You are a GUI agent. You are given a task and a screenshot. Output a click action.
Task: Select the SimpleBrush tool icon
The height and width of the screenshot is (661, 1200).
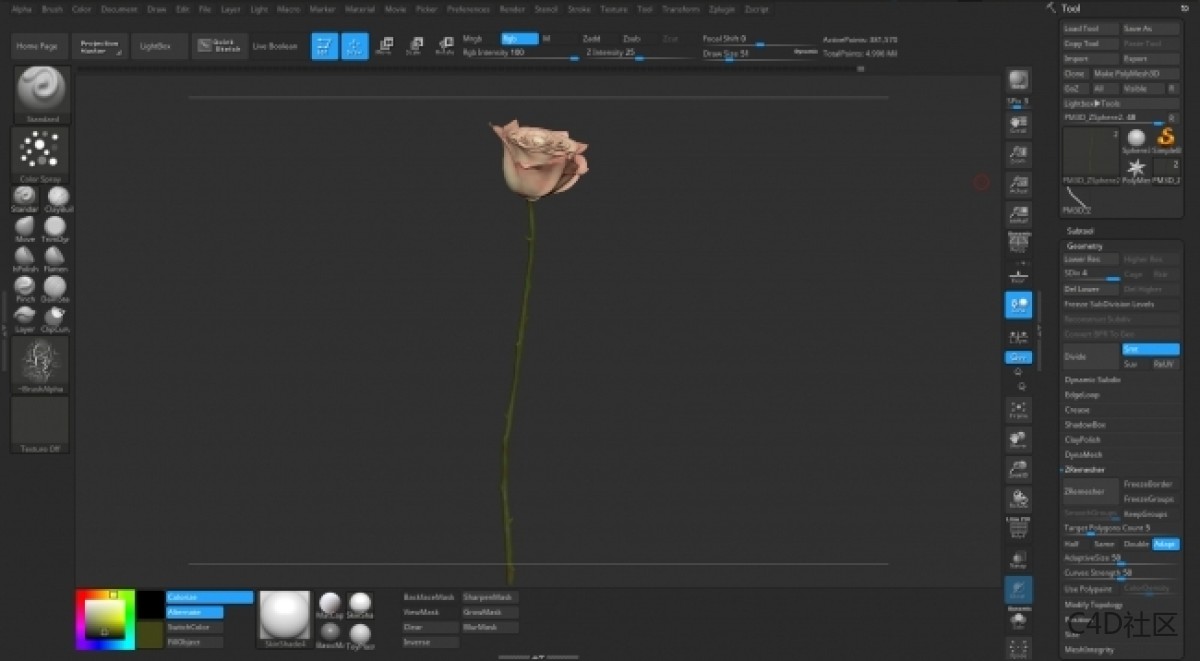point(1165,138)
